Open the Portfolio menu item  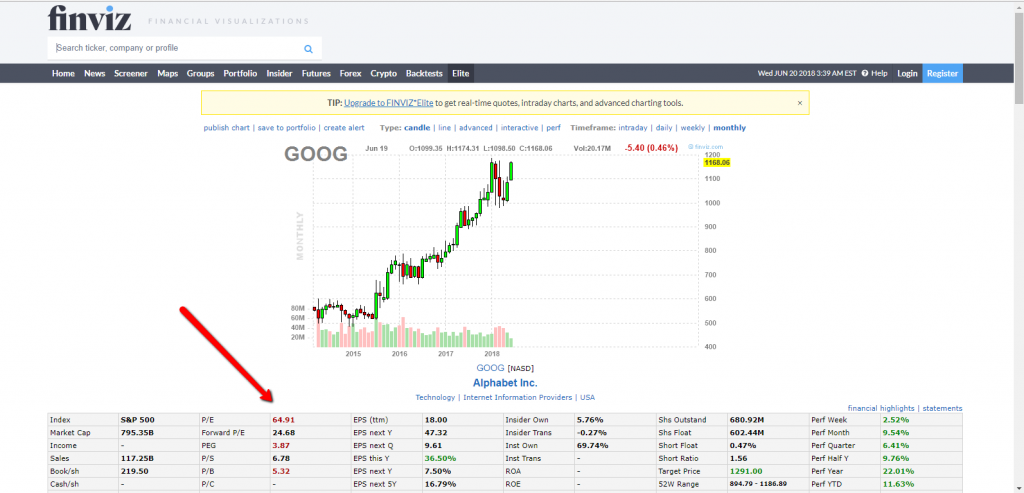240,74
